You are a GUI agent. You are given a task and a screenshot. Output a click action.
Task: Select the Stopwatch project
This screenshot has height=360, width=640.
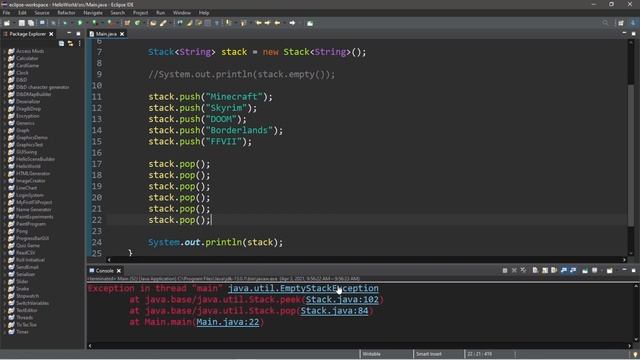tap(28, 296)
